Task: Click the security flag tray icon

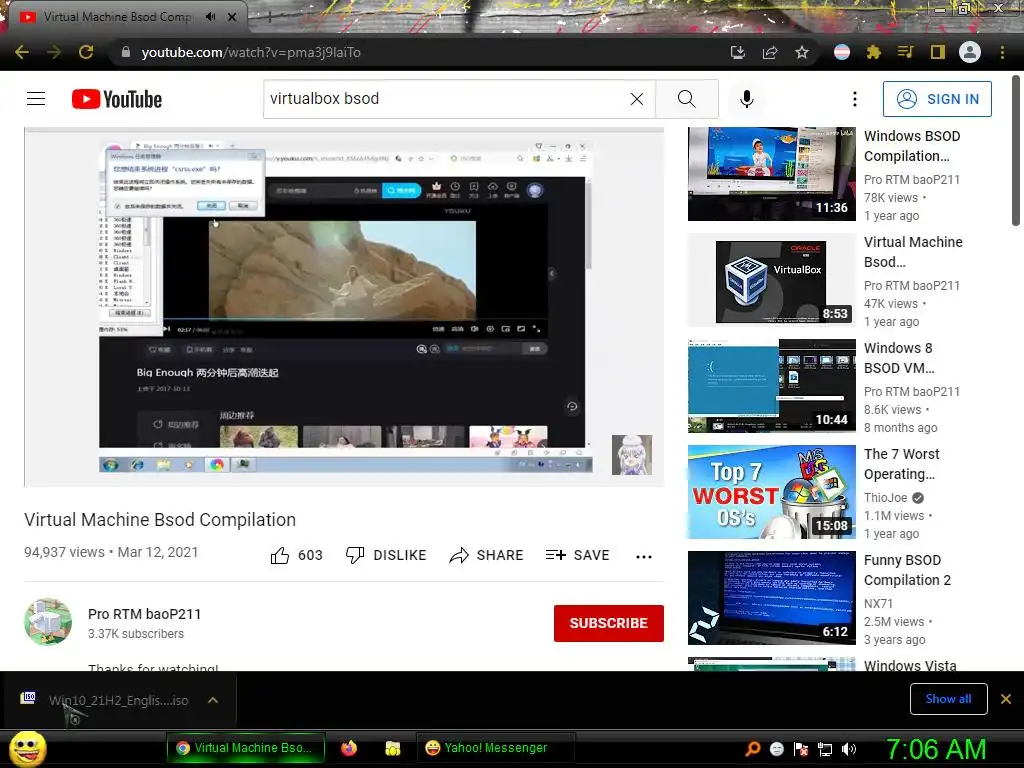Action: (801, 749)
